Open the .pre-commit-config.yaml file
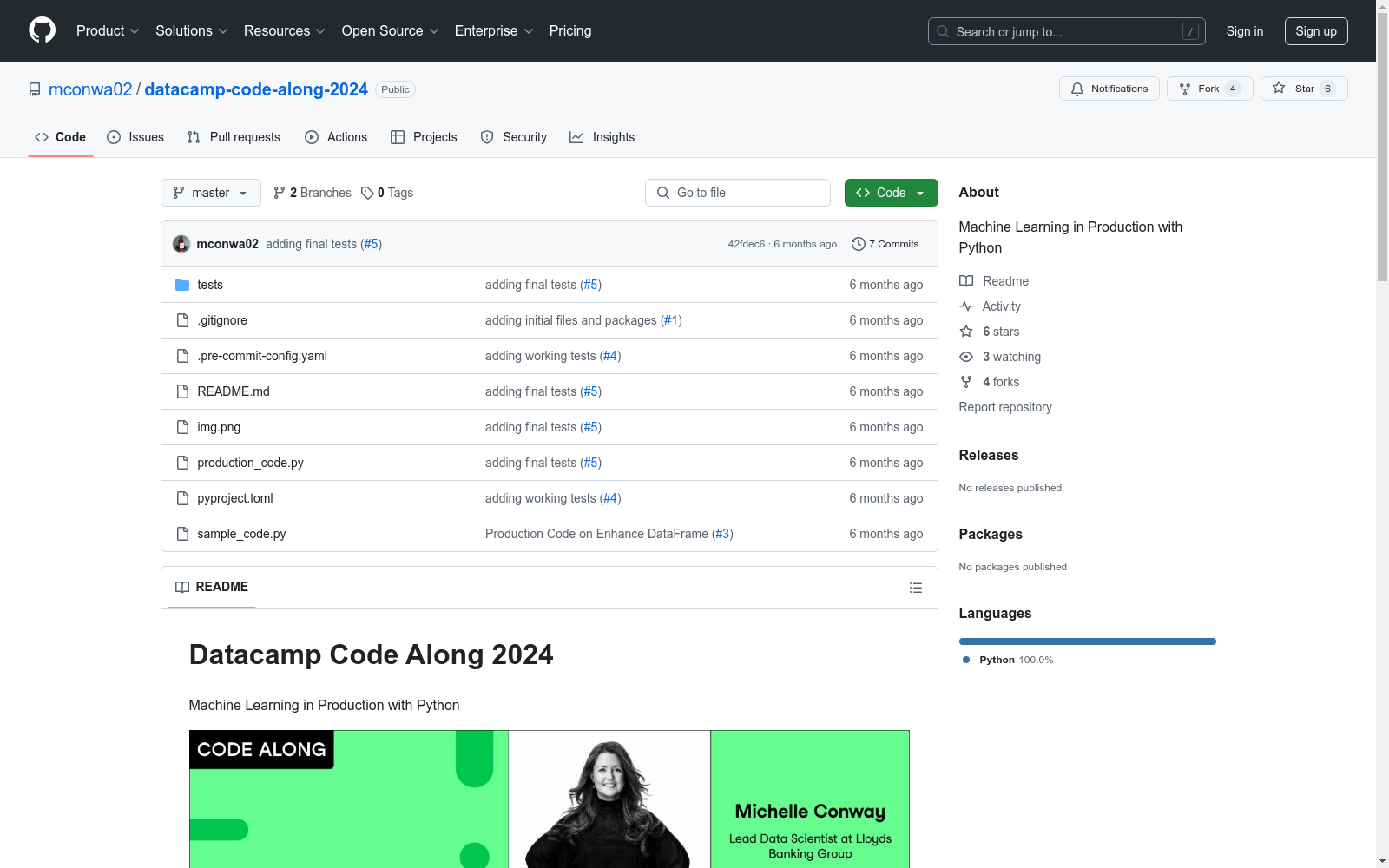 tap(262, 356)
